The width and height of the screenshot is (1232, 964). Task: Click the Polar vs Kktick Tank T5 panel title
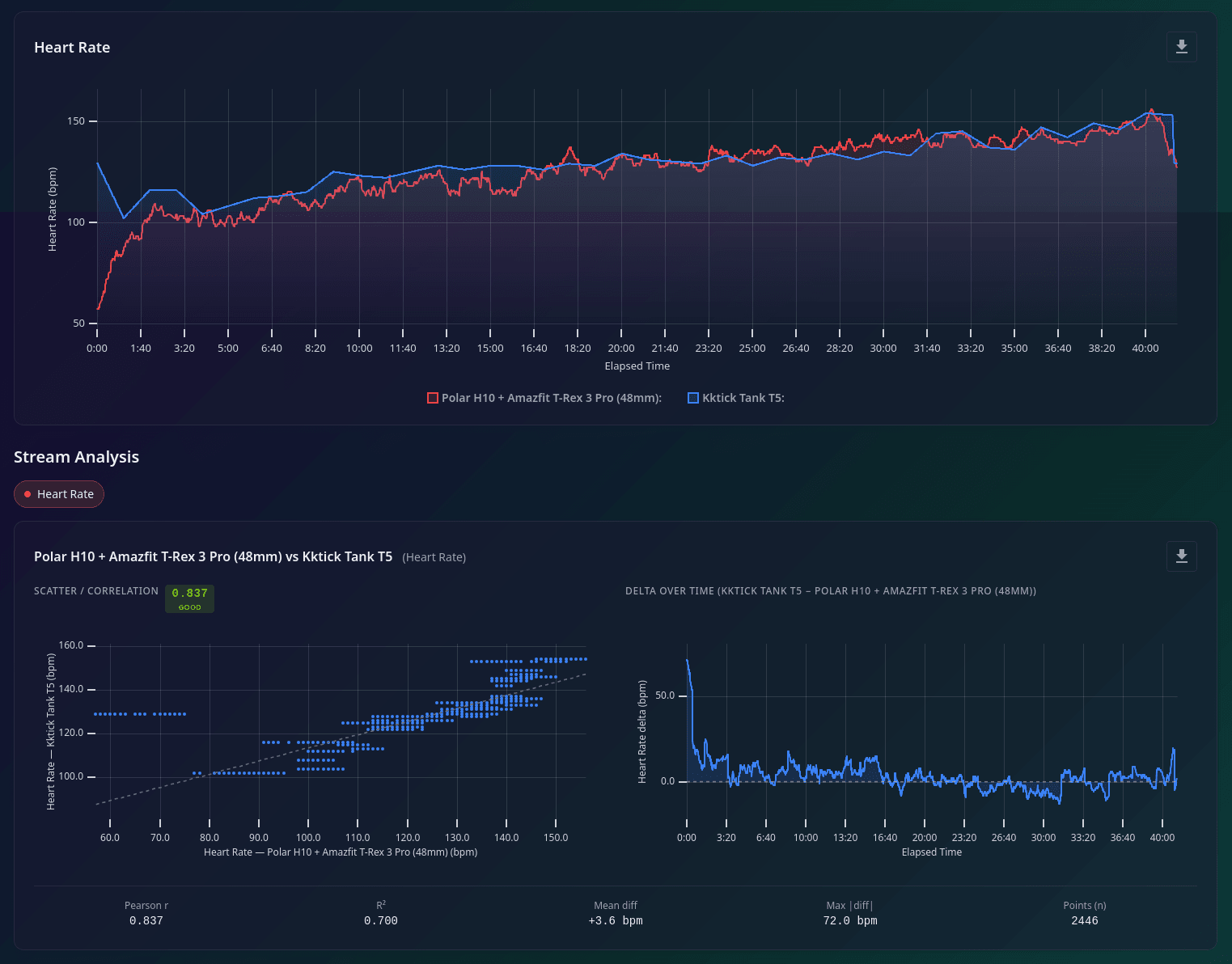point(213,556)
